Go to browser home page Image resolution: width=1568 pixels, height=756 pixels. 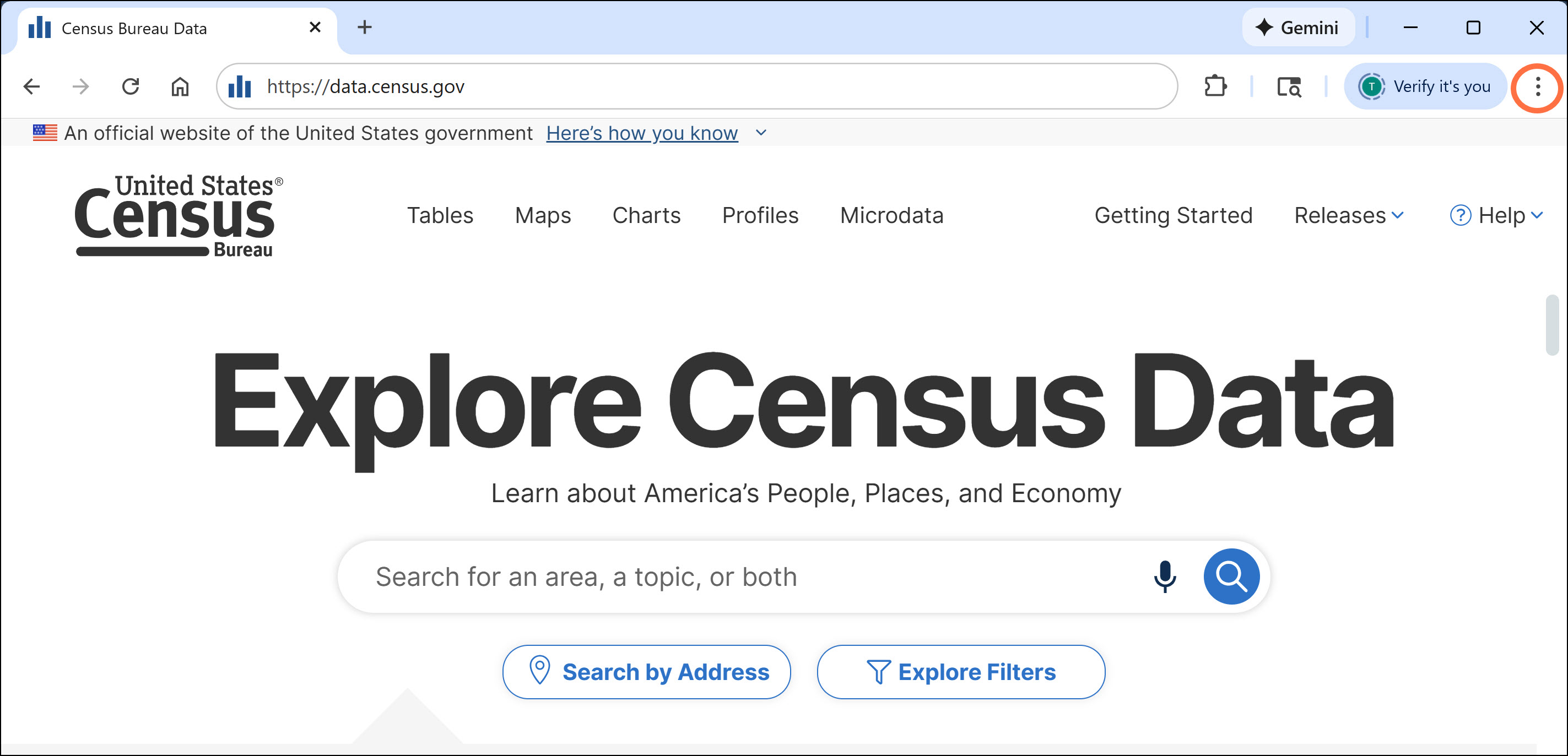coord(180,86)
